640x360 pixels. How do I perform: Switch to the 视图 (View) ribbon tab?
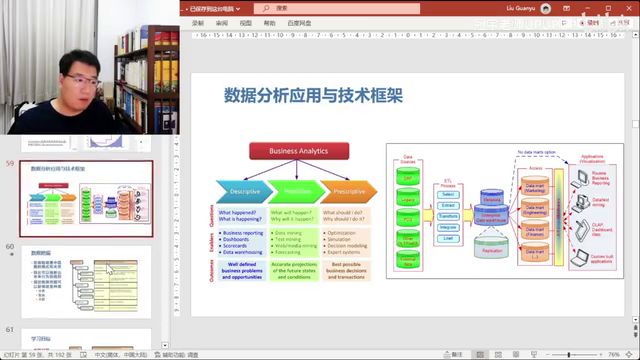[x=245, y=23]
